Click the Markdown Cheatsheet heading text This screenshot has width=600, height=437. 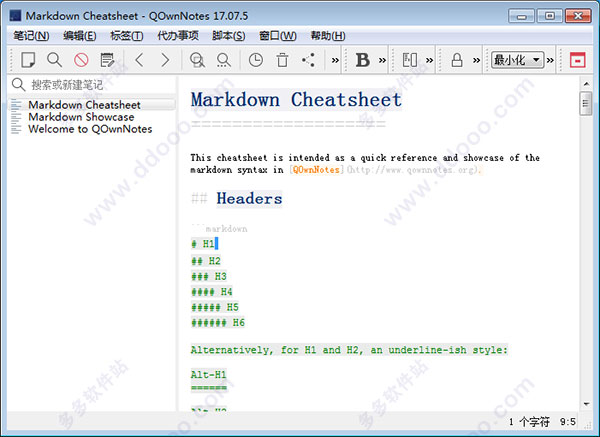296,100
